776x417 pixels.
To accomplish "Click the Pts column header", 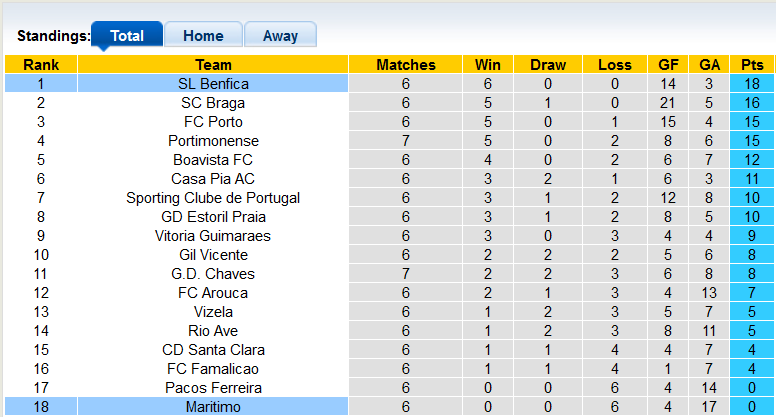I will 752,65.
